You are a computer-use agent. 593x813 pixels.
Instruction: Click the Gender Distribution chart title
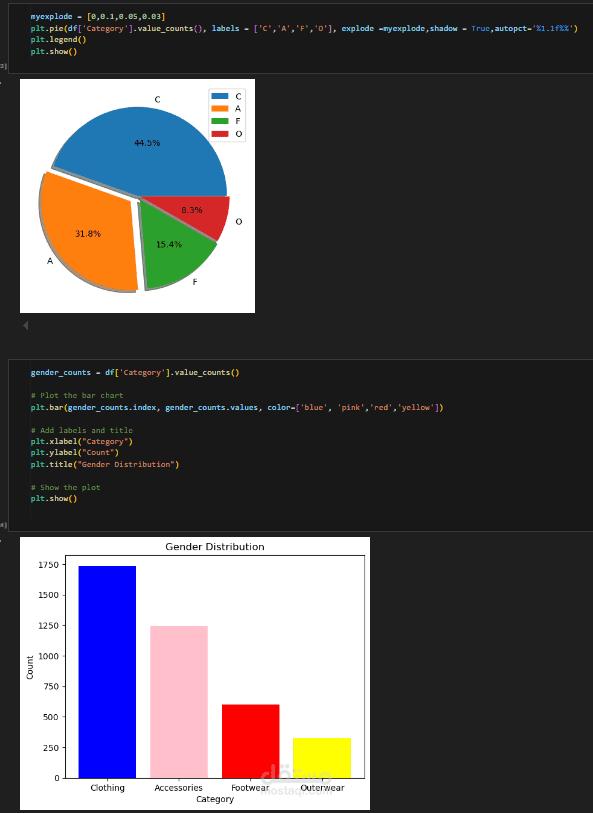pyautogui.click(x=215, y=546)
